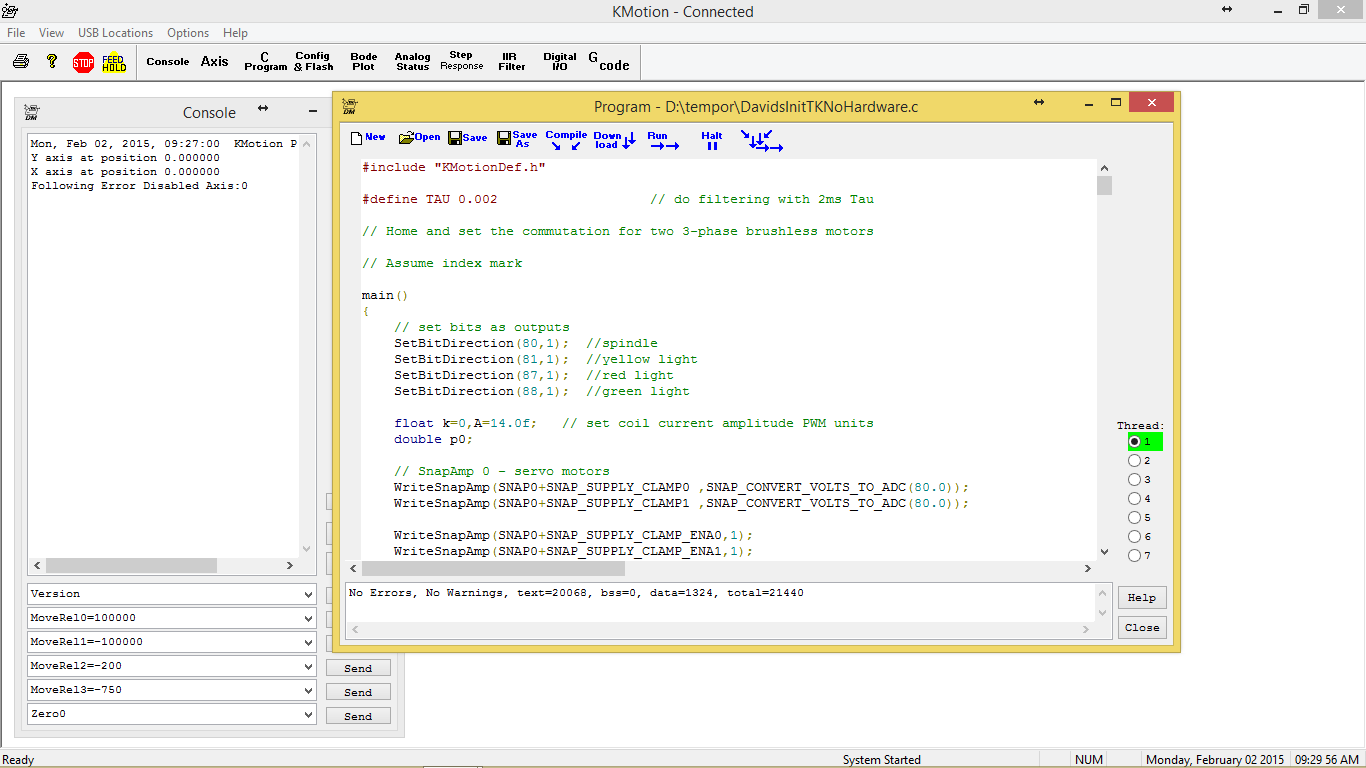Click the code editor horizontal scrollbar thumb
Viewport: 1366px width, 768px height.
[x=495, y=569]
